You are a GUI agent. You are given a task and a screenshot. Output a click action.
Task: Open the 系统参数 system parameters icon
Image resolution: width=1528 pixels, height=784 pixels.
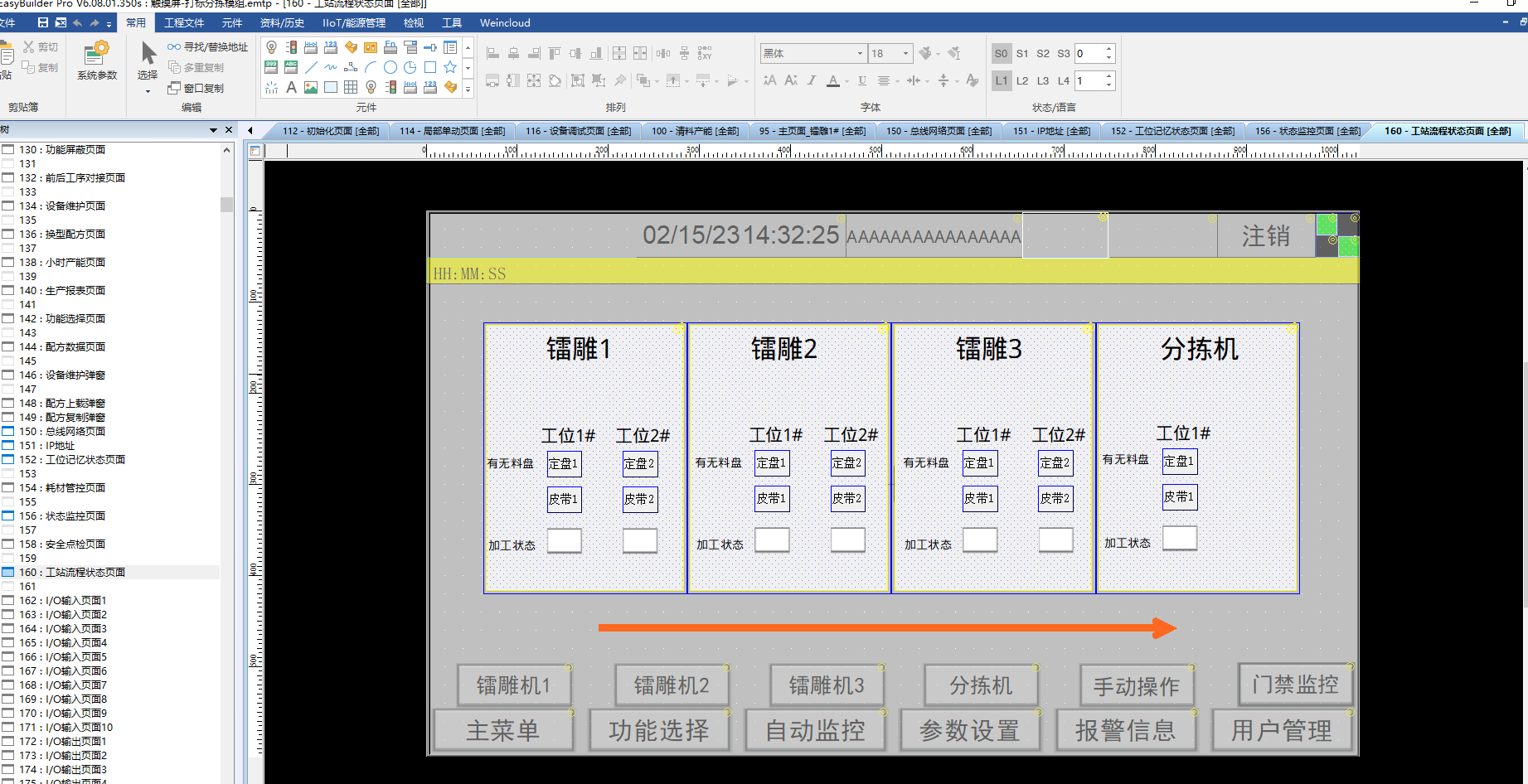97,60
